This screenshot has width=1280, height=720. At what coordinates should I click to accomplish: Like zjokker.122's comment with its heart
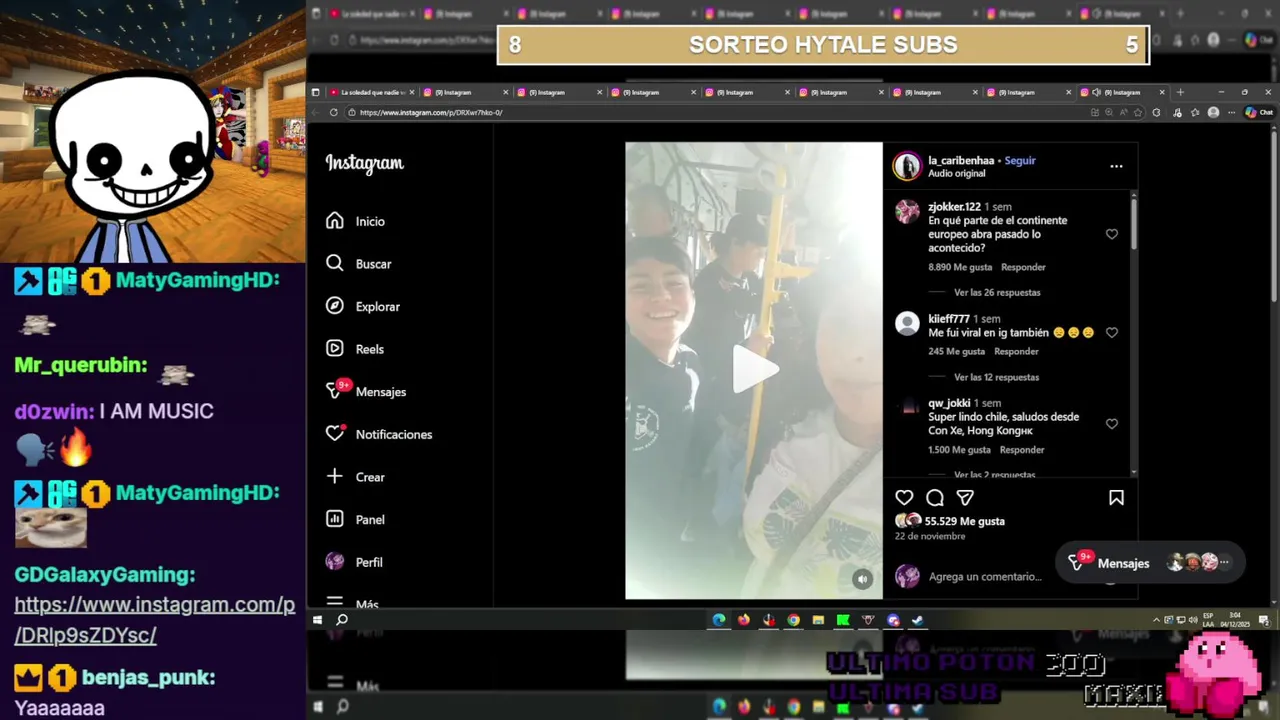point(1112,234)
